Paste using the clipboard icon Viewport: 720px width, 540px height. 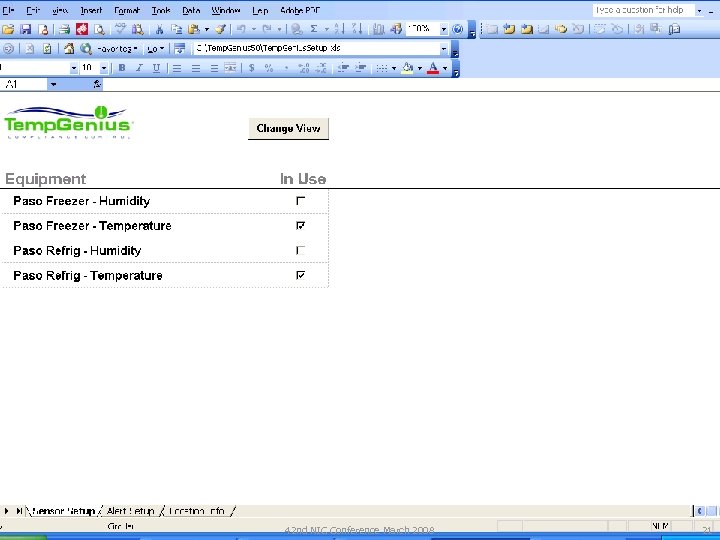[x=194, y=29]
